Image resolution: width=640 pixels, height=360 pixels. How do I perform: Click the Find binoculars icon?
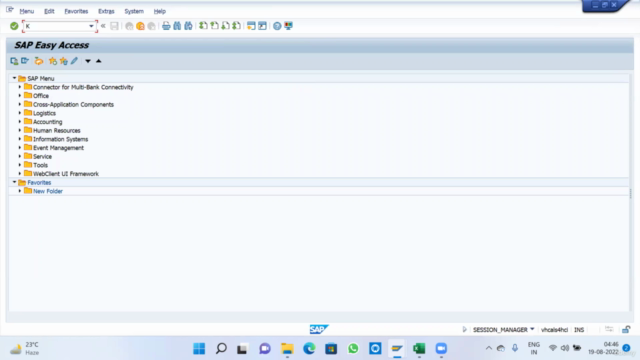[x=177, y=26]
